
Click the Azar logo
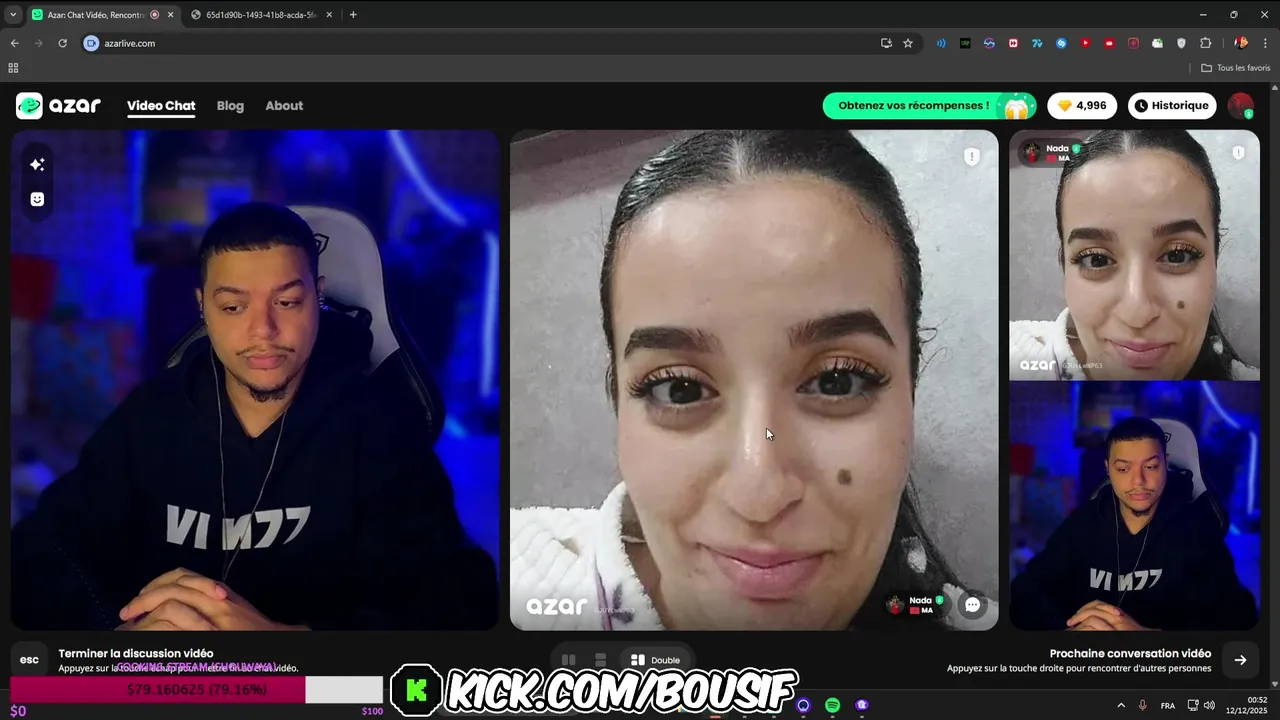pos(58,106)
